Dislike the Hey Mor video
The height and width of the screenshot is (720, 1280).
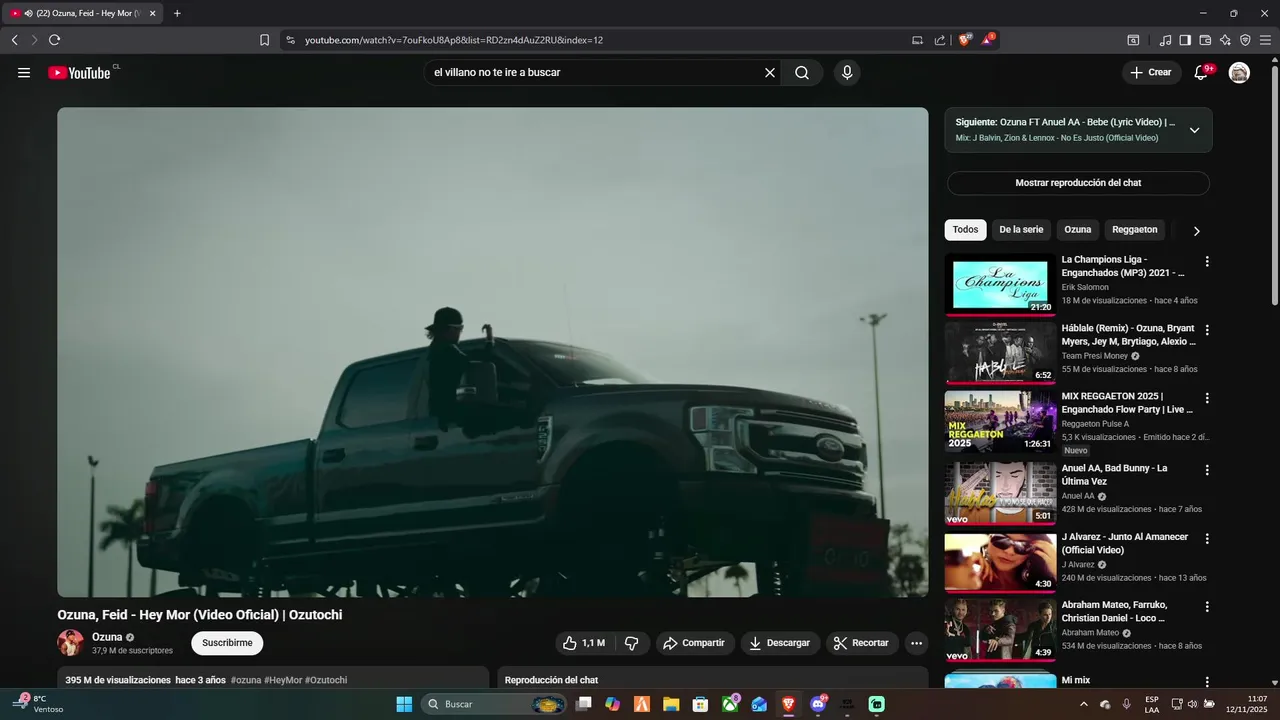[x=632, y=643]
